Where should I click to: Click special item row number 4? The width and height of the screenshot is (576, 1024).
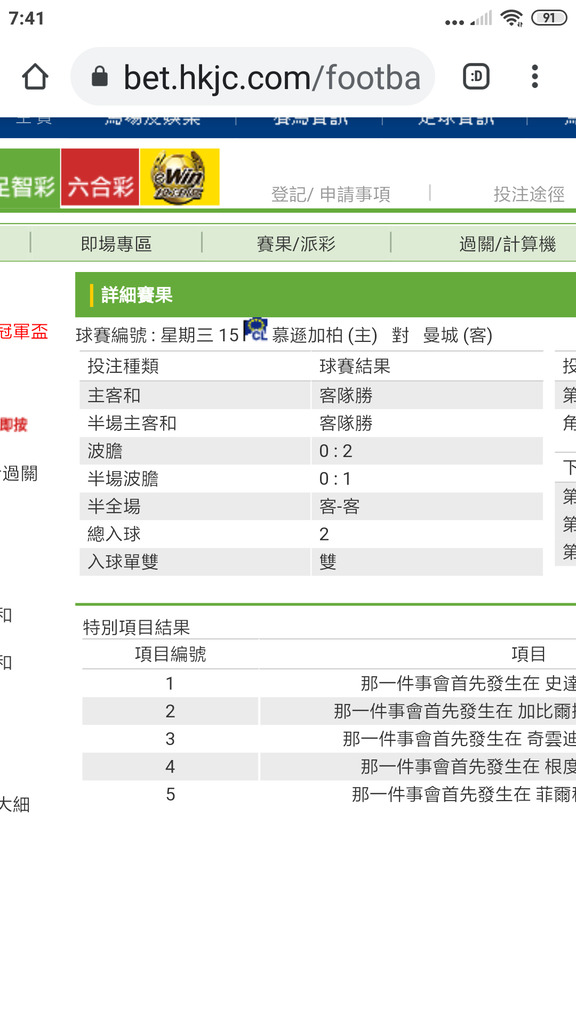point(170,766)
